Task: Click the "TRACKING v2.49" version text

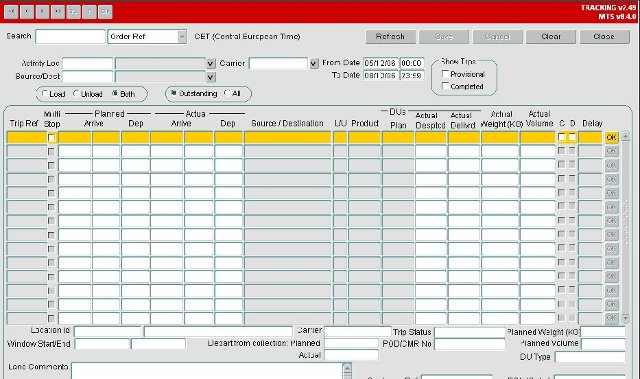Action: (609, 8)
